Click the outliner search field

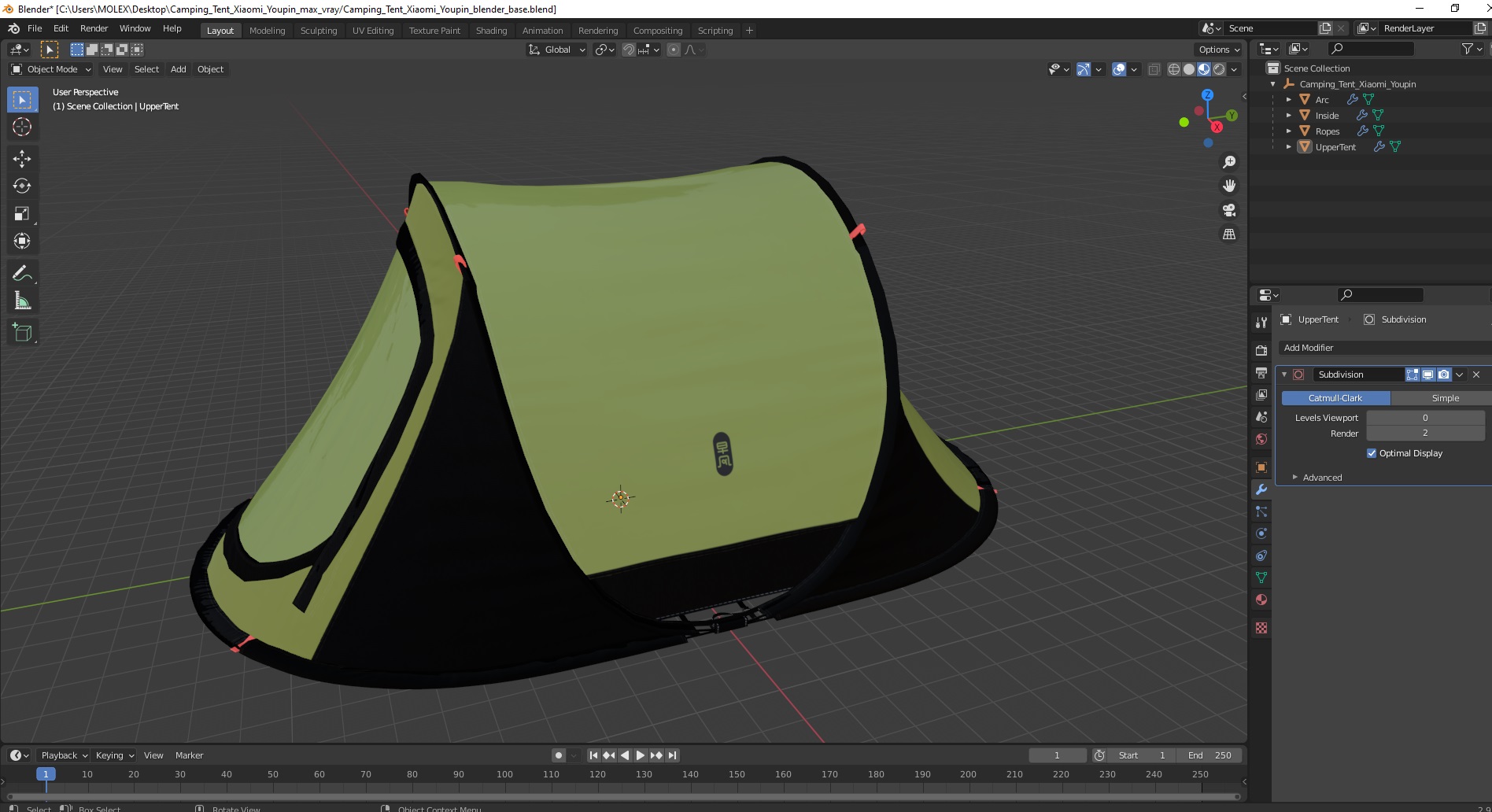[x=1370, y=49]
